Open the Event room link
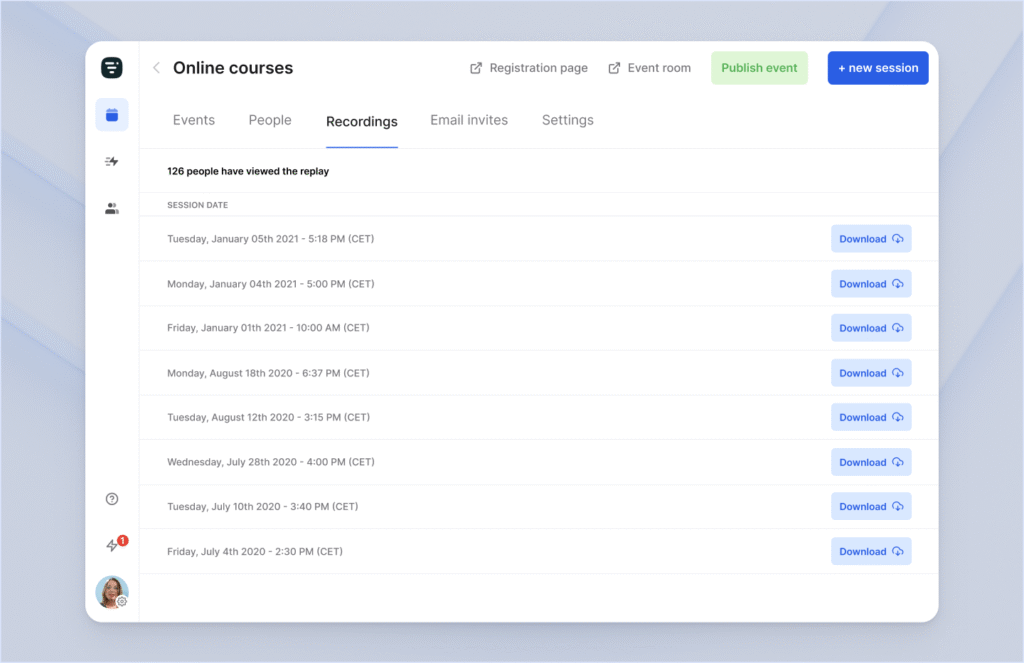The height and width of the screenshot is (663, 1024). pyautogui.click(x=649, y=68)
